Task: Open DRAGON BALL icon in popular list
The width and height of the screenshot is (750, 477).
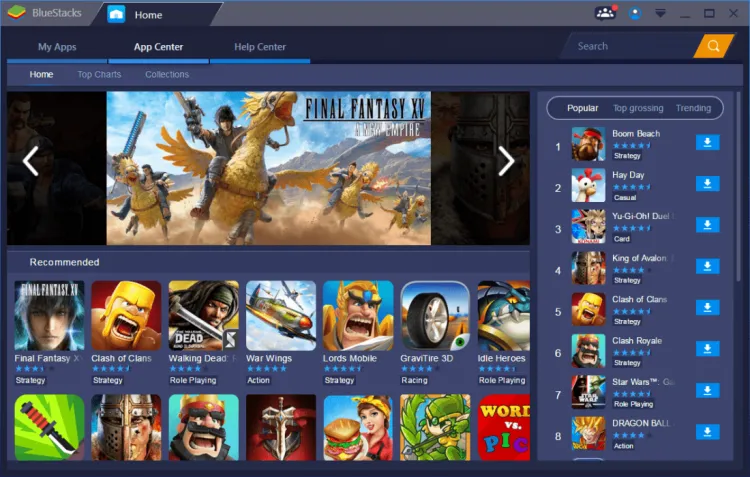Action: tap(588, 433)
